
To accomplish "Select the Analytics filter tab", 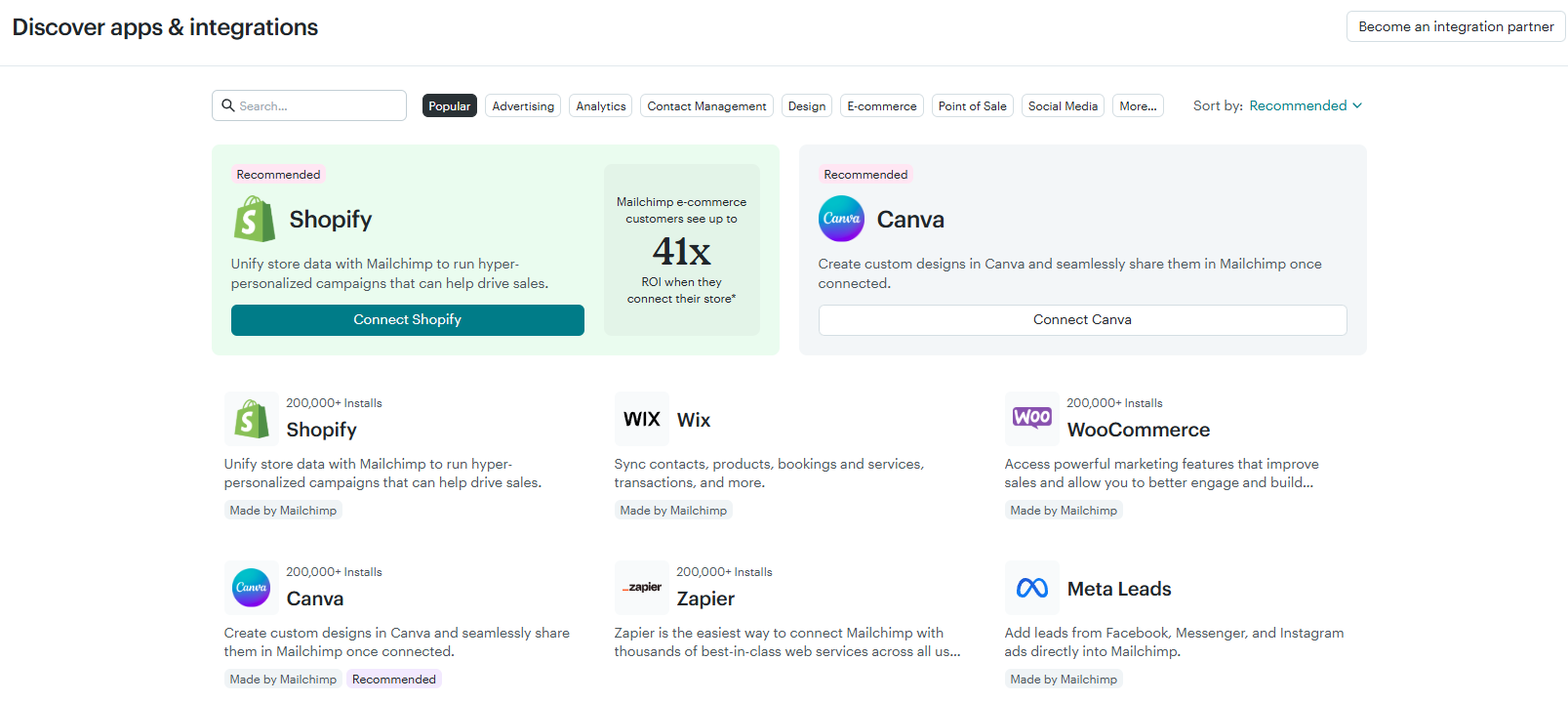I will (x=601, y=105).
